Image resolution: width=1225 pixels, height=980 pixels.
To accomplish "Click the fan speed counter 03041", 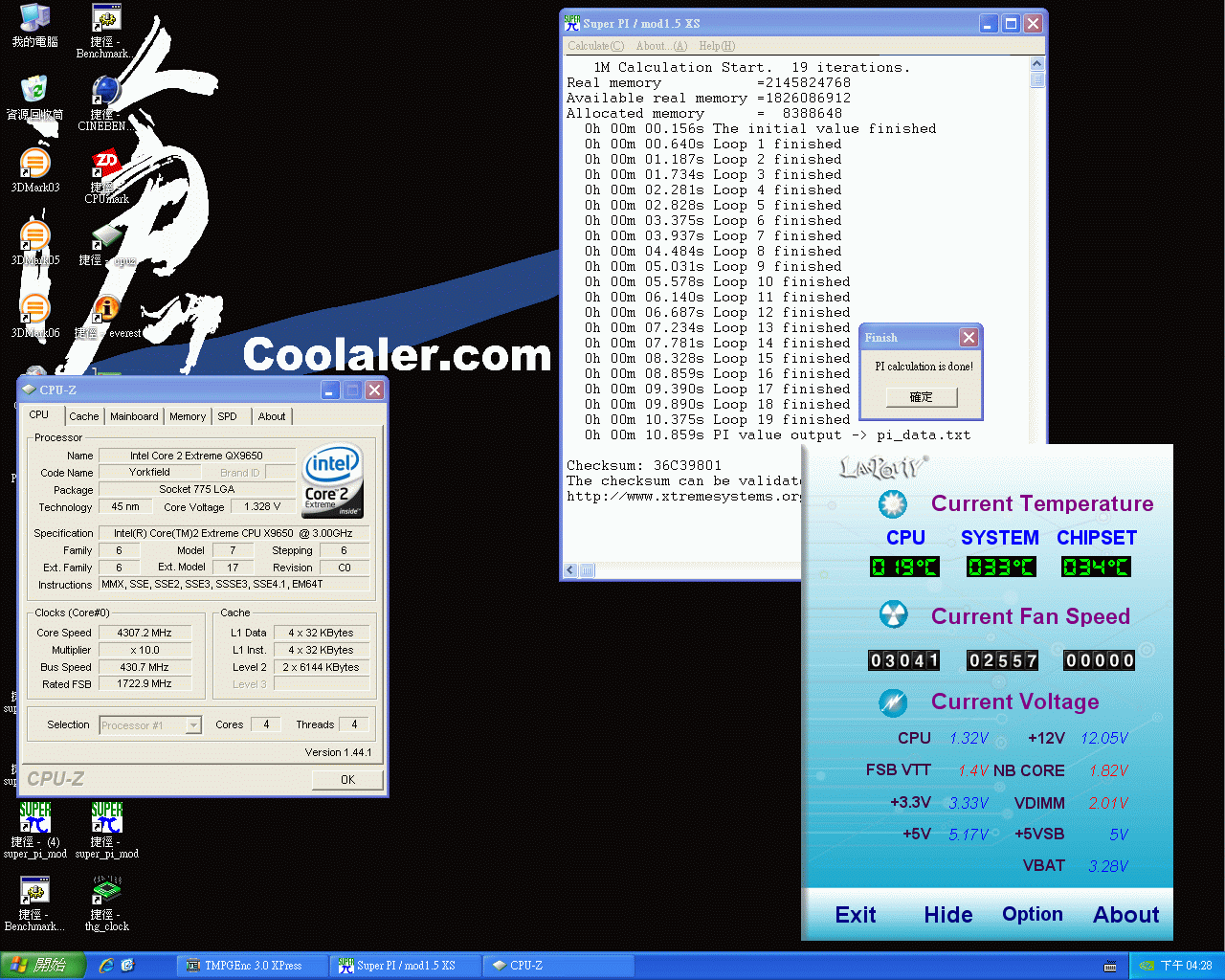I will click(904, 660).
